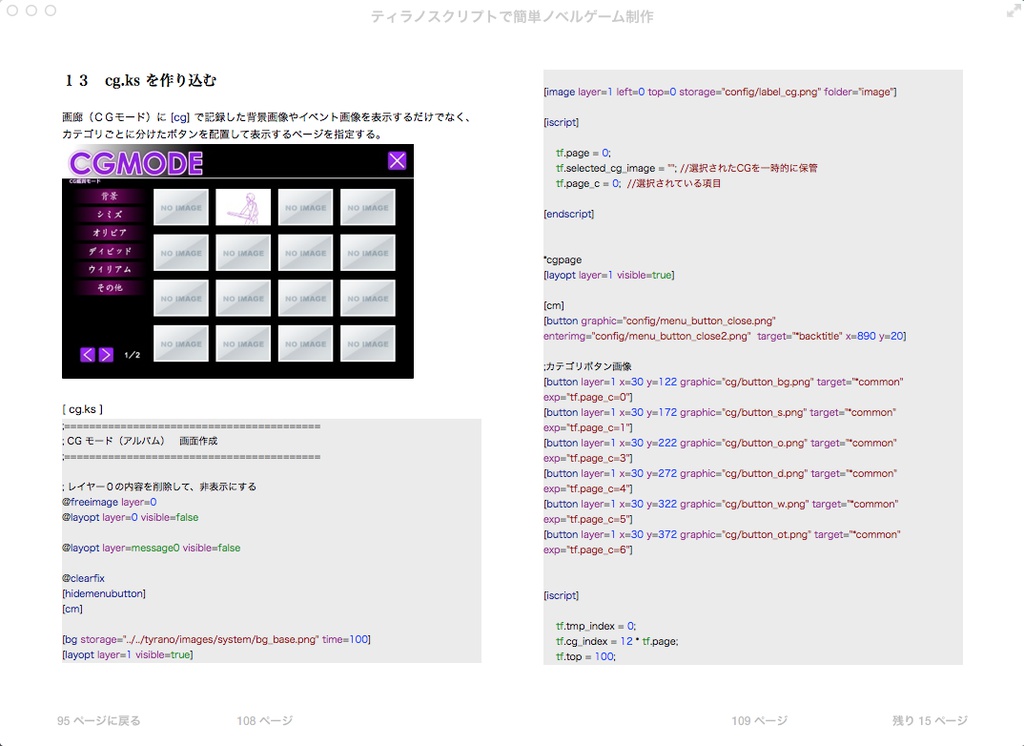Click the blue [cg] tag in the intro paragraph
Screen dimensions: 1024x746
(x=180, y=118)
